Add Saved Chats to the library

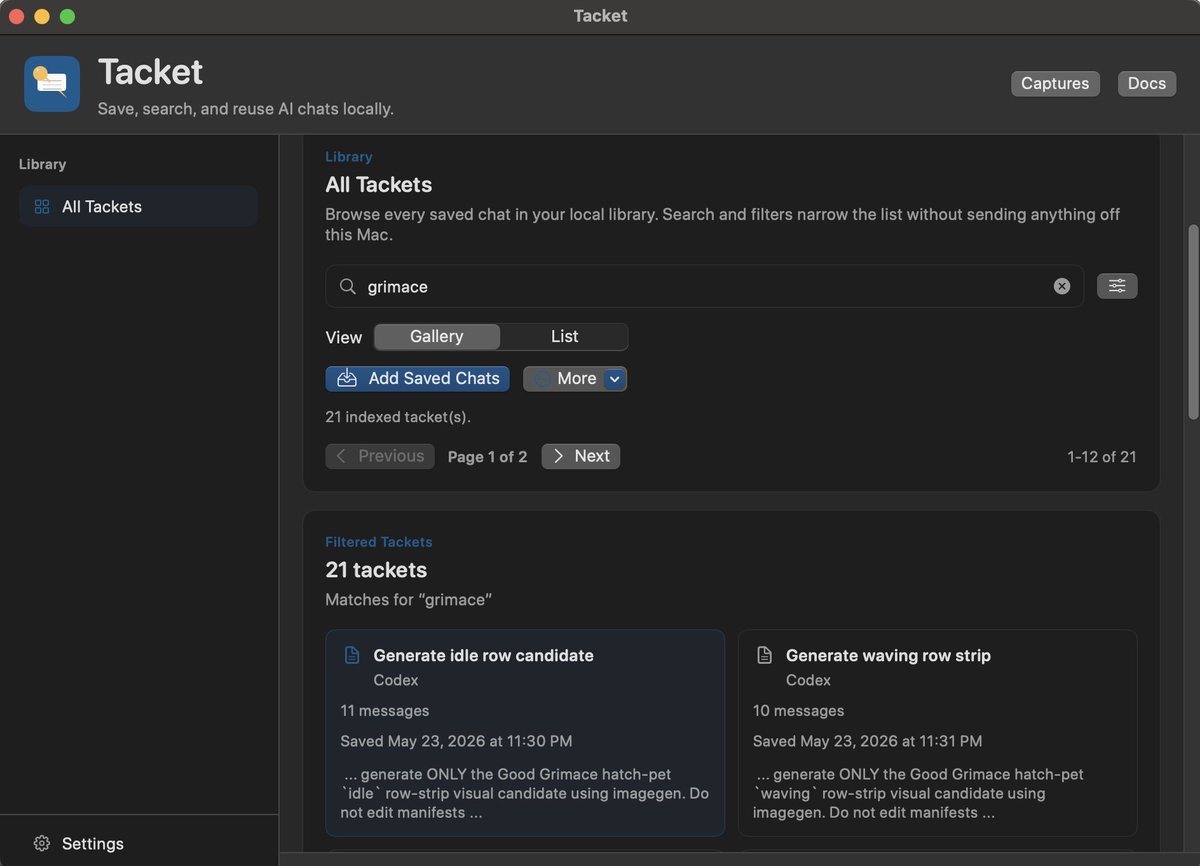coord(418,379)
